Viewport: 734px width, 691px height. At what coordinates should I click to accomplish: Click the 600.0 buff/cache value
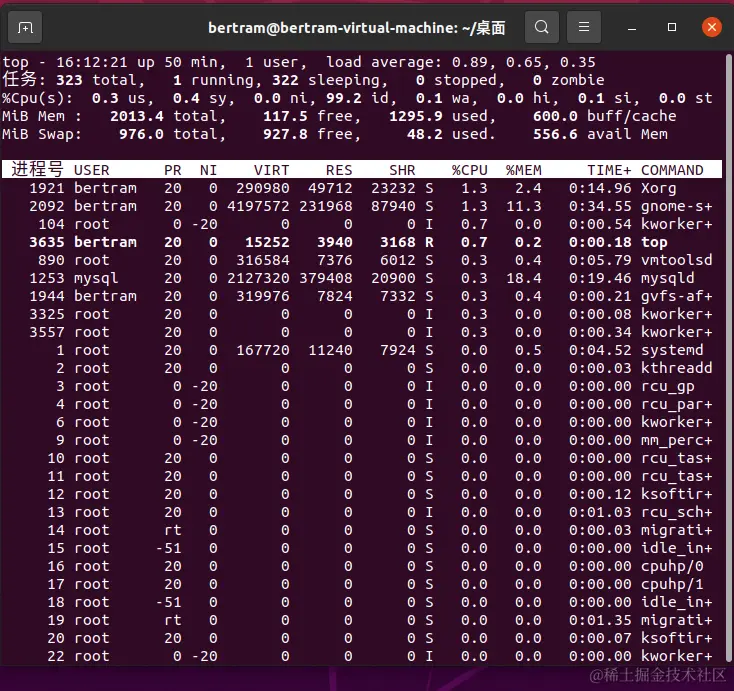point(555,116)
